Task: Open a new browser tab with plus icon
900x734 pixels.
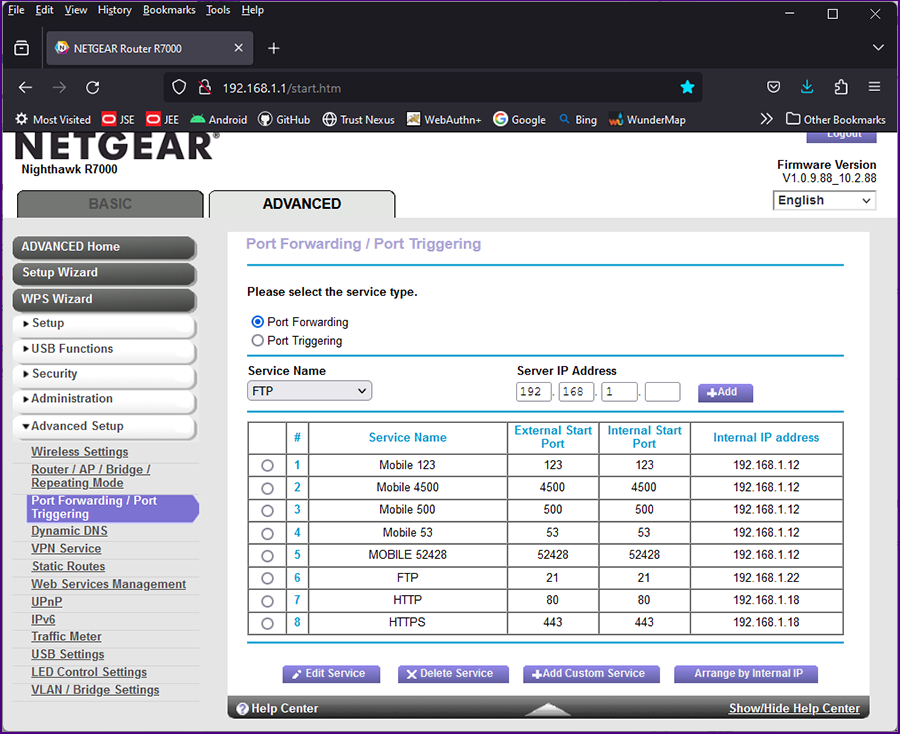Action: click(274, 48)
